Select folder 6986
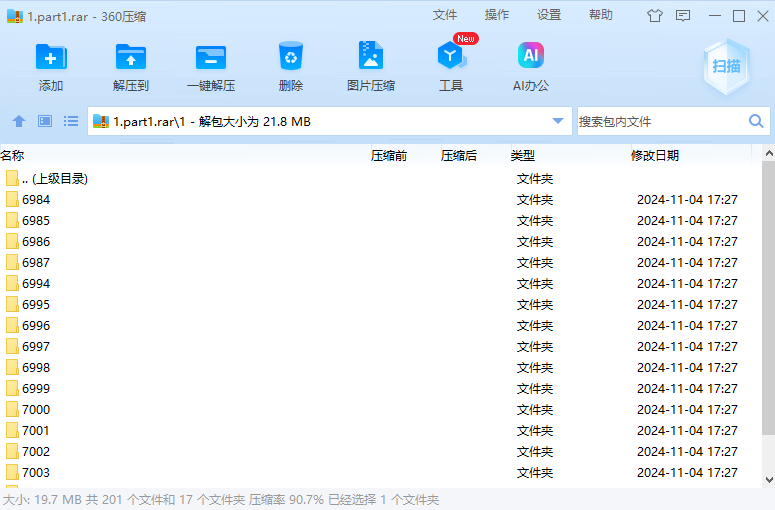 click(x=381, y=241)
